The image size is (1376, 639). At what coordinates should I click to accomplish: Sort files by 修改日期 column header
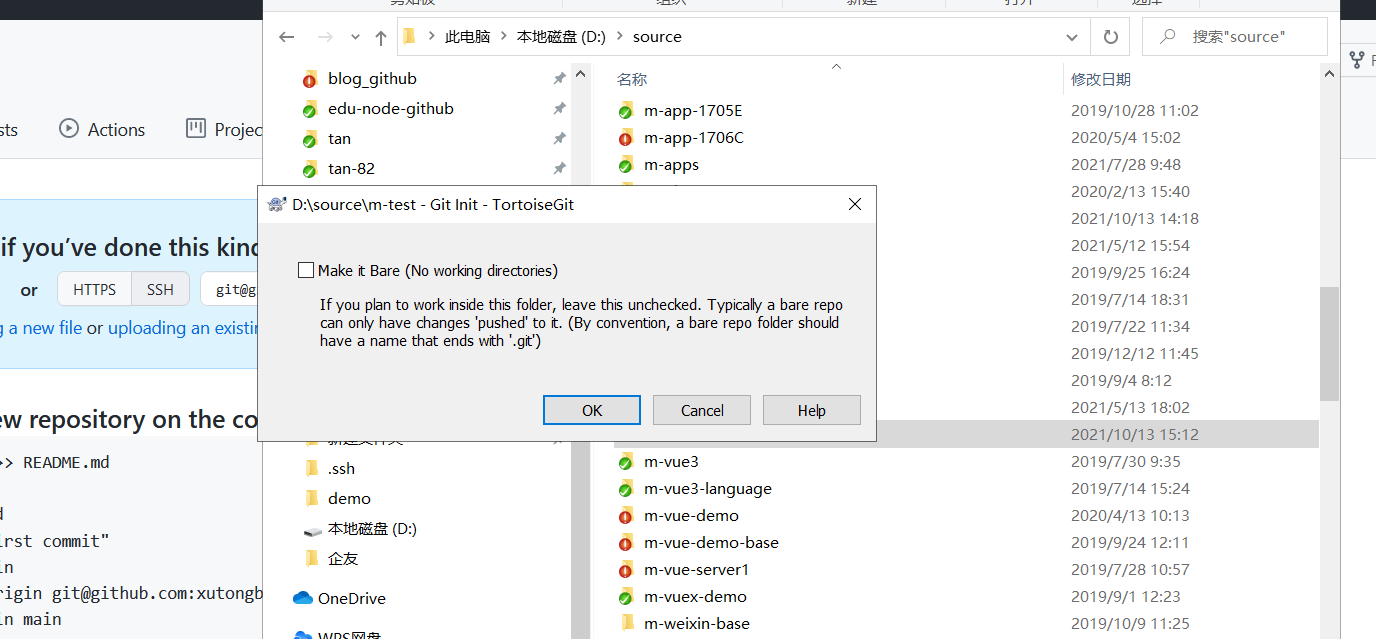click(1101, 79)
